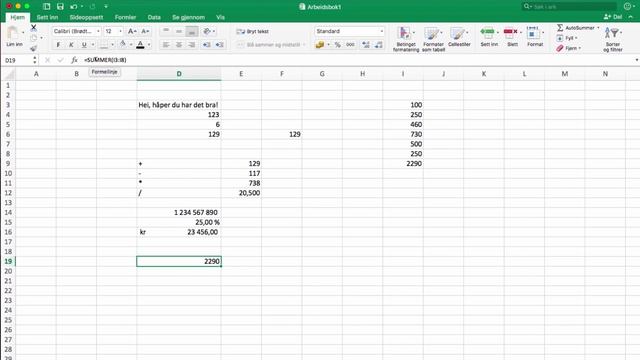The image size is (640, 360).
Task: Click the Cut scissors icon
Action: [x=33, y=28]
